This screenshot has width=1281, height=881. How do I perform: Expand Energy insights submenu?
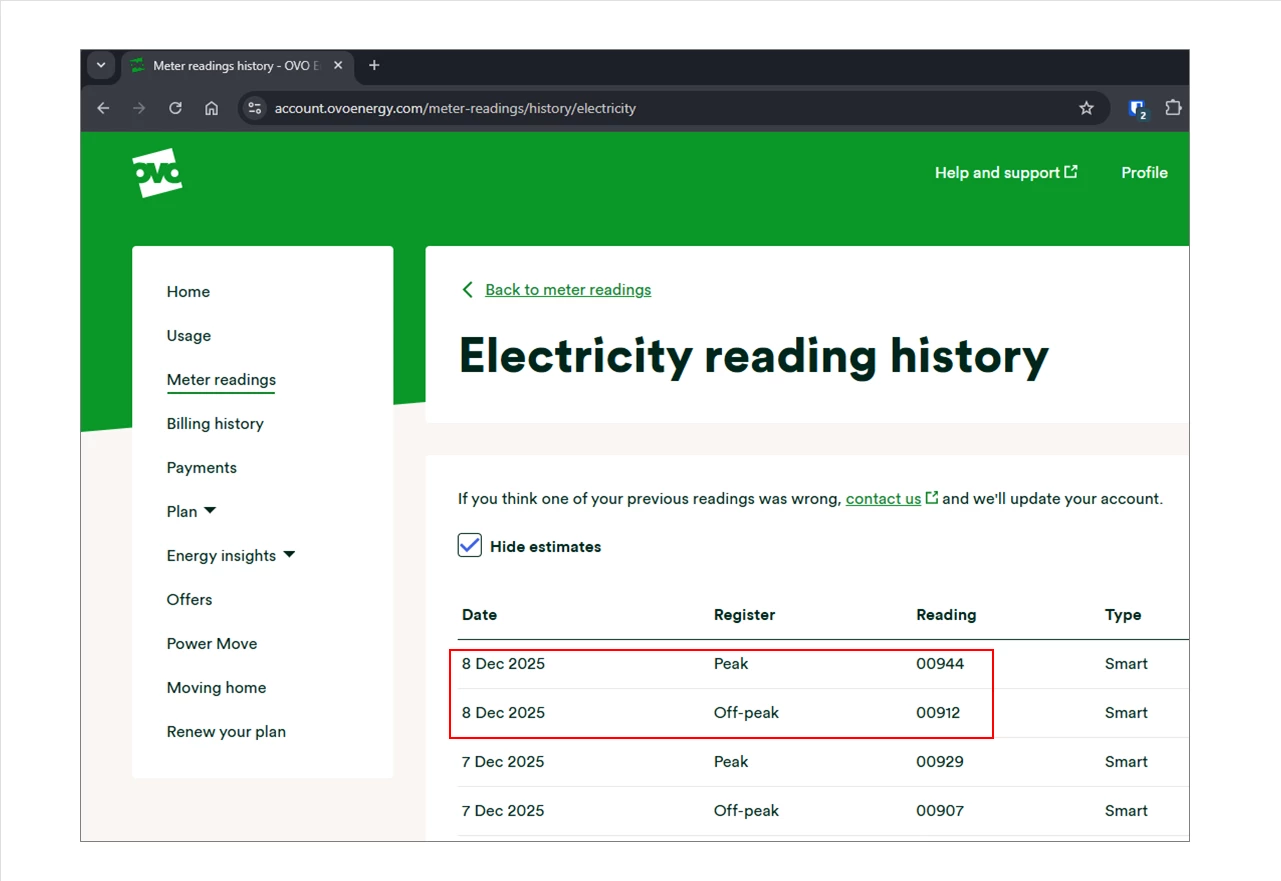[231, 555]
